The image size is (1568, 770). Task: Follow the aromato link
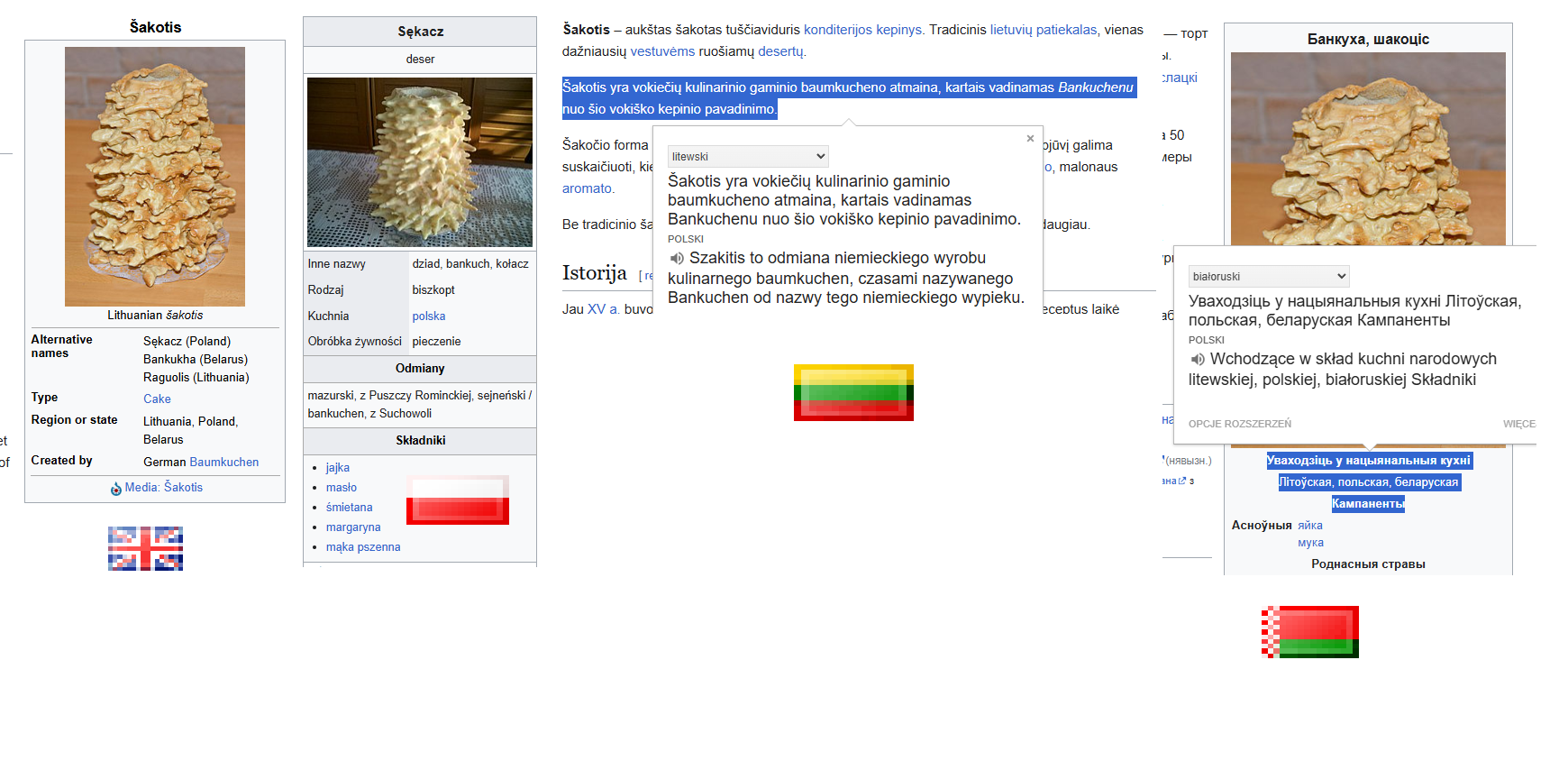click(x=588, y=188)
